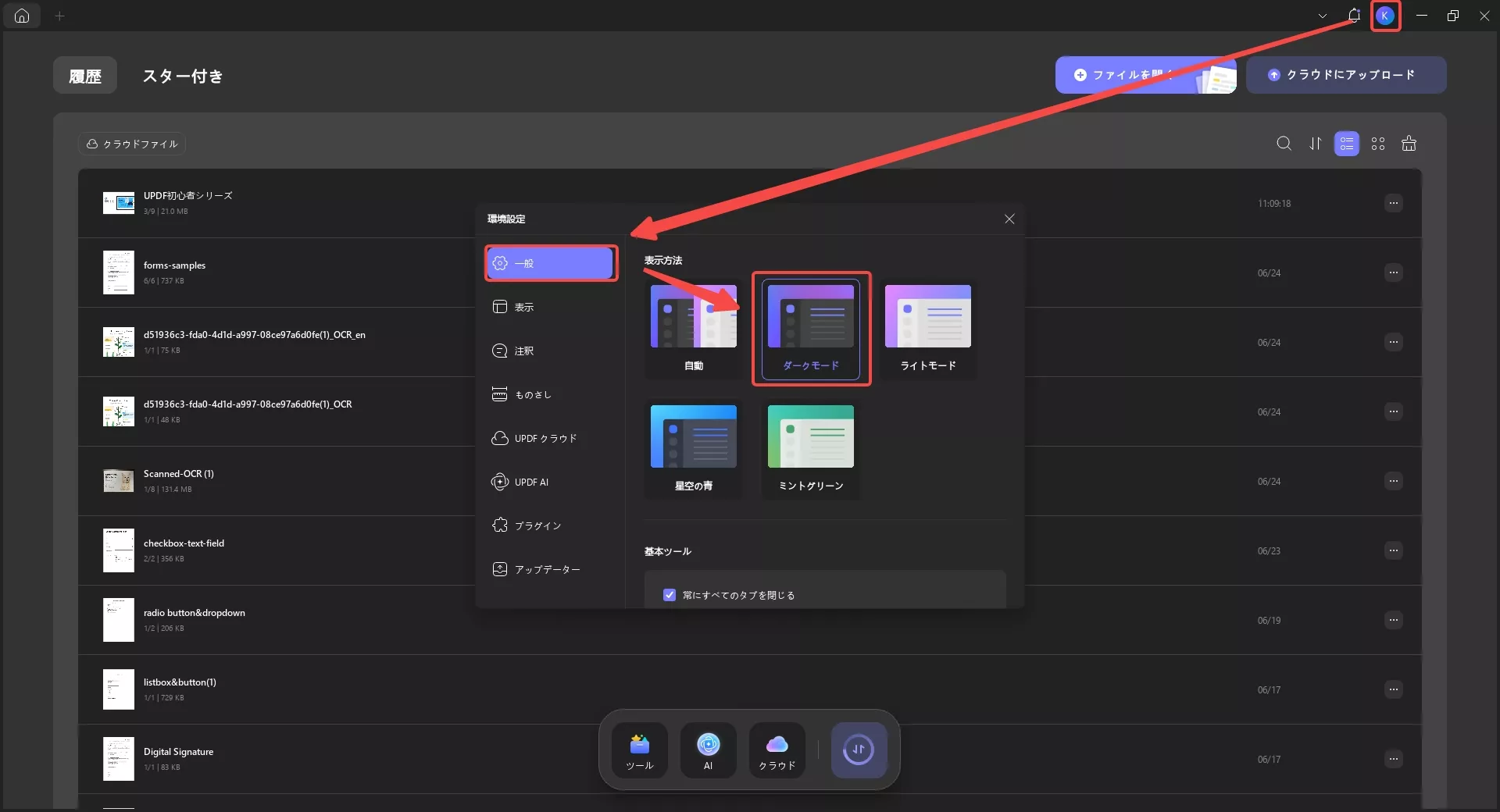Select the file ending in _OCR_en
Viewport: 1500px width, 812px height.
[255, 335]
